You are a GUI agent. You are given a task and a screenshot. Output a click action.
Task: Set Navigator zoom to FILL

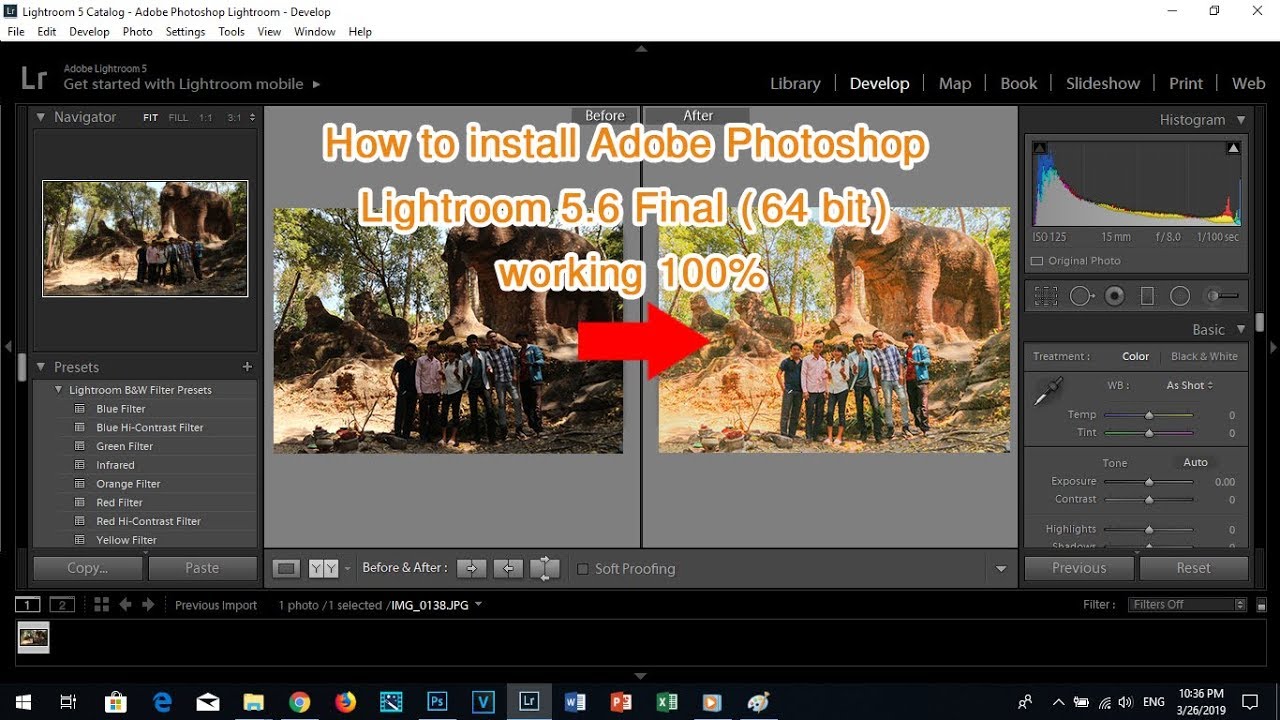[x=178, y=118]
